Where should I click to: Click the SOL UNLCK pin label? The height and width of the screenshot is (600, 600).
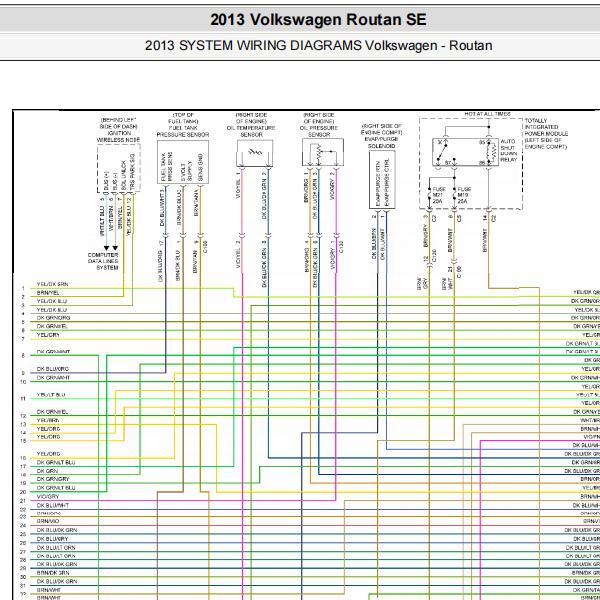coord(124,175)
